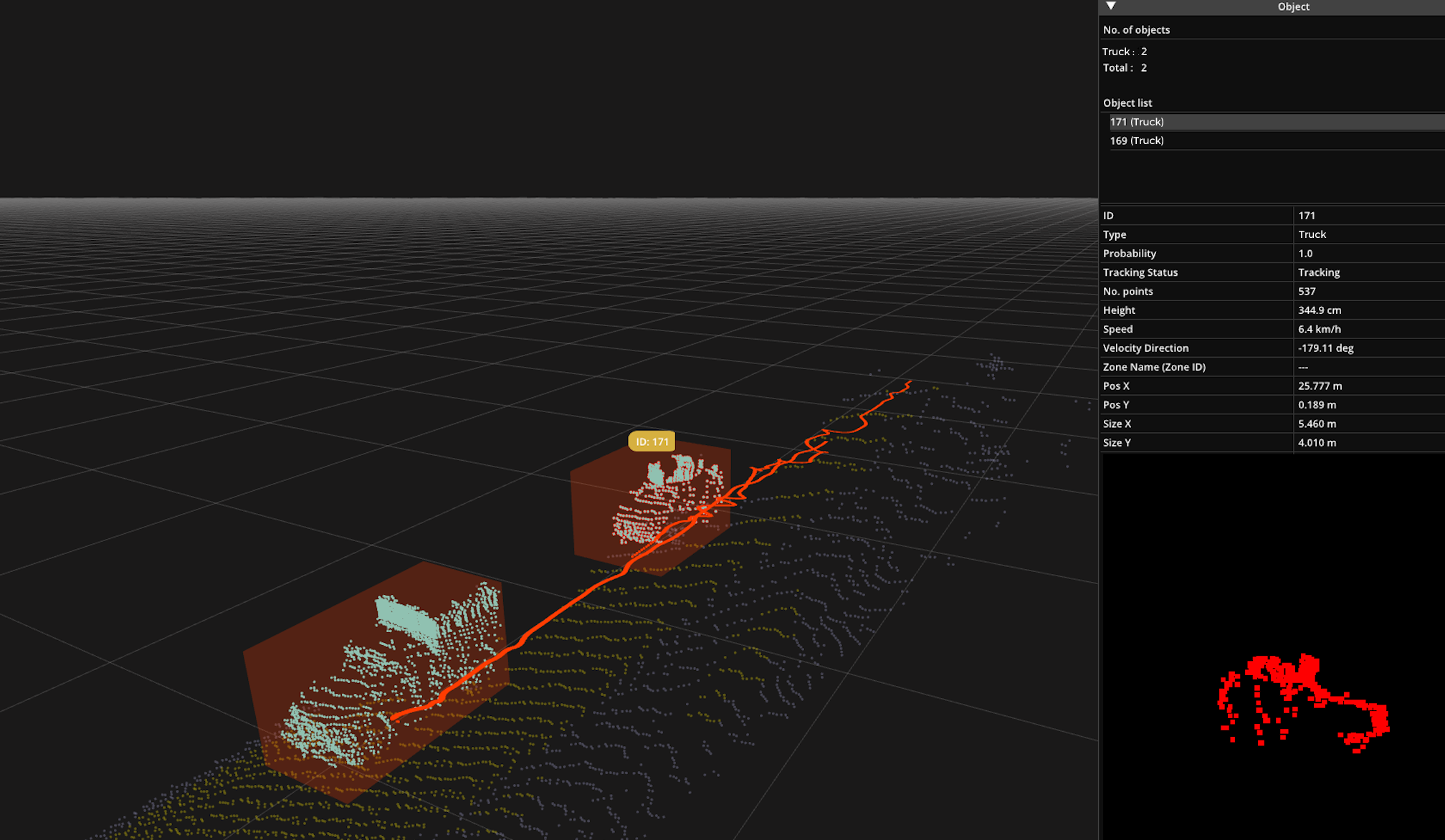Click the Zone Name (Zone ID) row
This screenshot has height=840, width=1445.
click(x=1154, y=367)
